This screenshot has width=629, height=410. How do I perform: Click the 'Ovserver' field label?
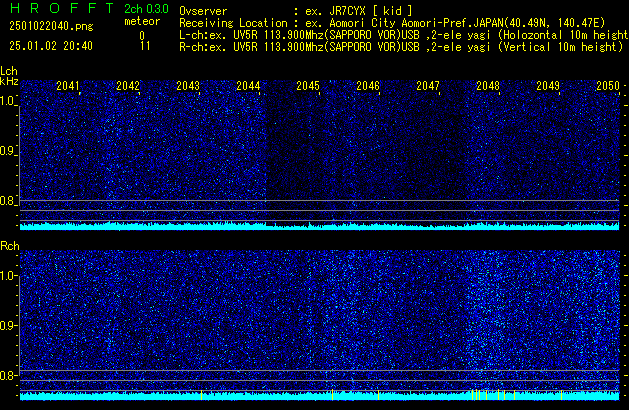click(x=203, y=11)
